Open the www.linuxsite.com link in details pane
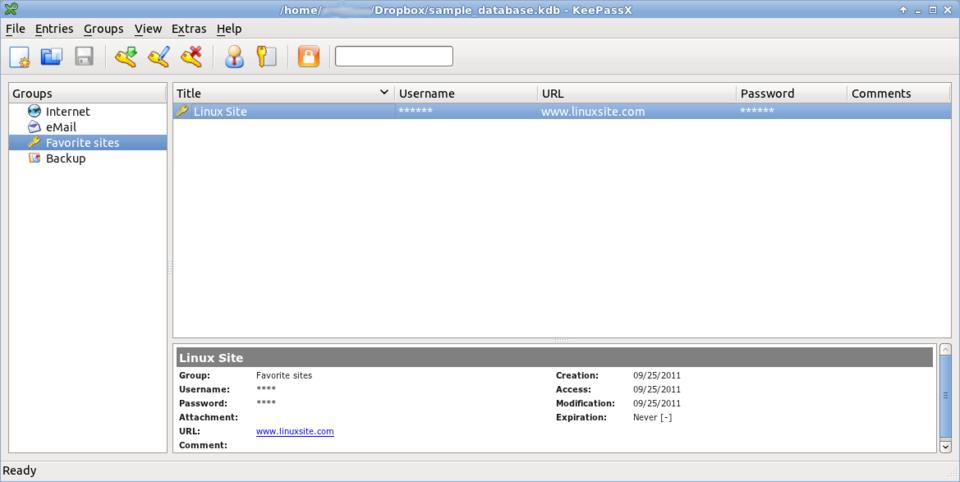960x482 pixels. click(x=294, y=431)
